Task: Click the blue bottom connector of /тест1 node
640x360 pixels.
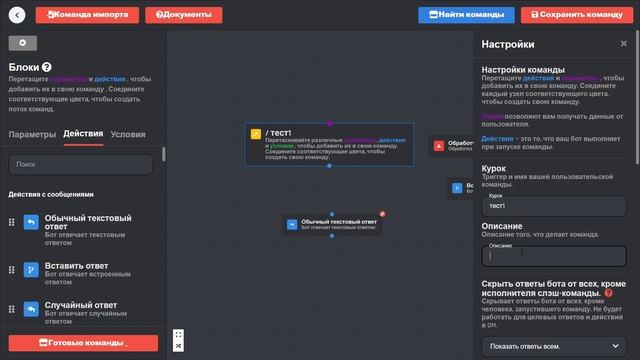Action: 329,166
